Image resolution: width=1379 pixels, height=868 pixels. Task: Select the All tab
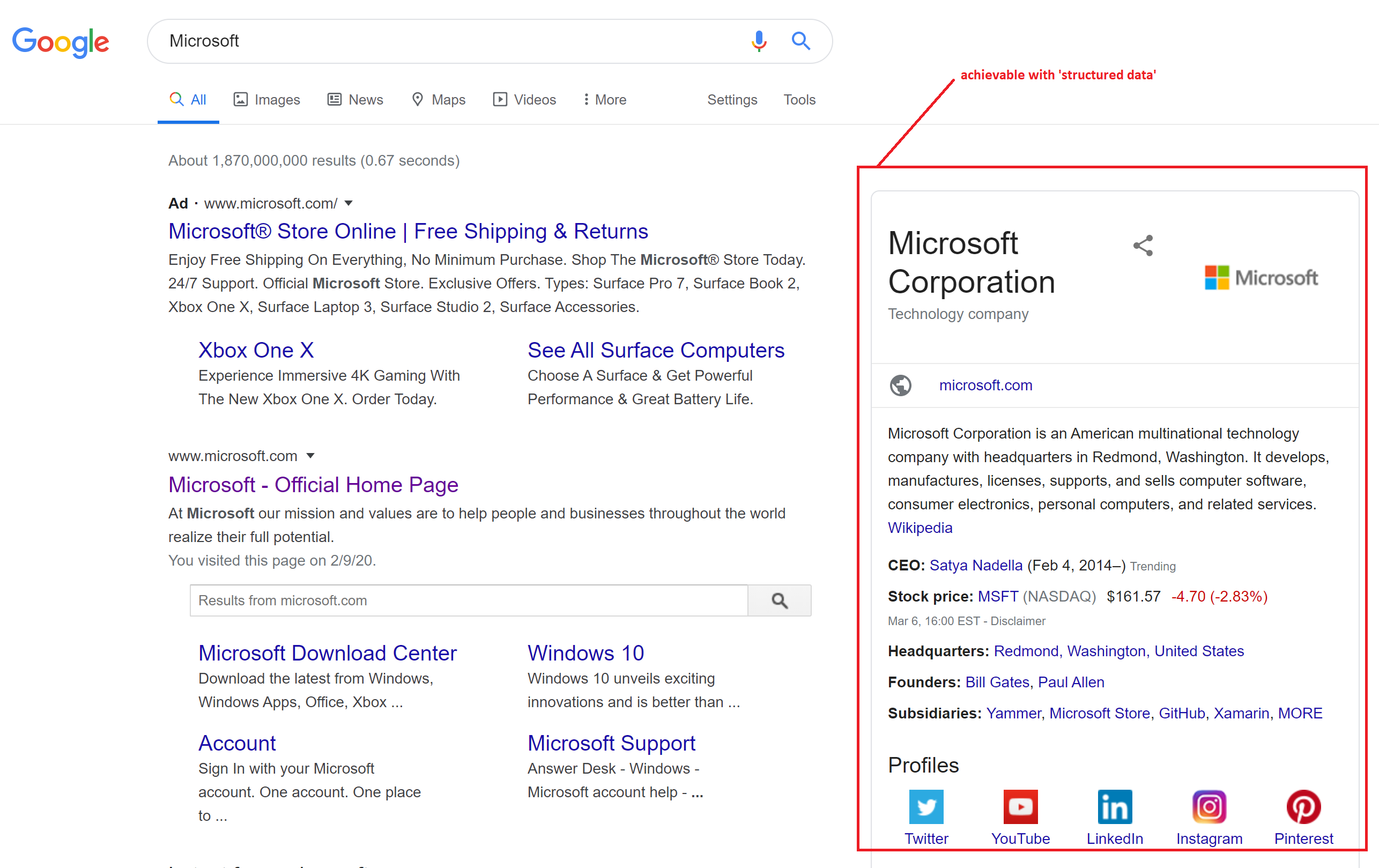[x=188, y=100]
